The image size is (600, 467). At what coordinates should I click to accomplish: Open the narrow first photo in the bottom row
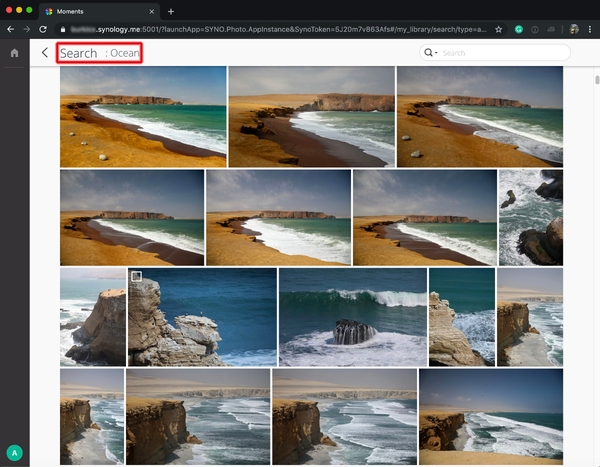click(92, 416)
